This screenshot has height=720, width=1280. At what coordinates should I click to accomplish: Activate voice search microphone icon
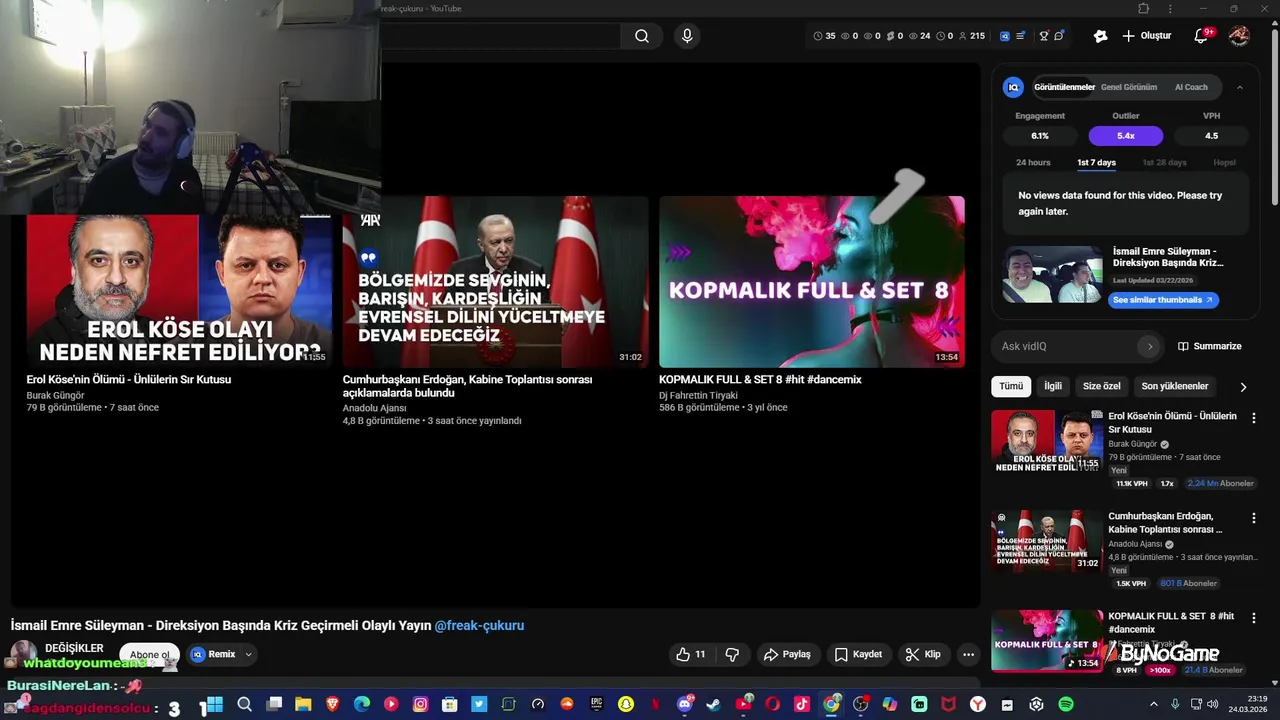coord(686,36)
